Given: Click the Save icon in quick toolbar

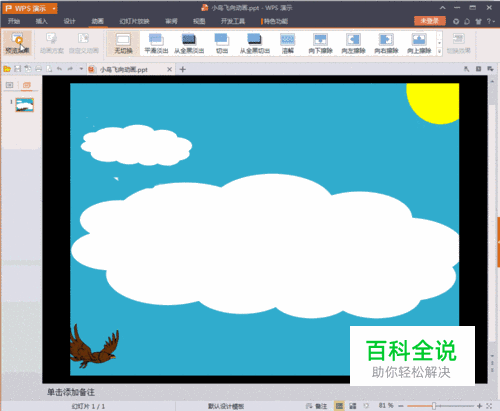Looking at the screenshot, I should click(x=18, y=69).
